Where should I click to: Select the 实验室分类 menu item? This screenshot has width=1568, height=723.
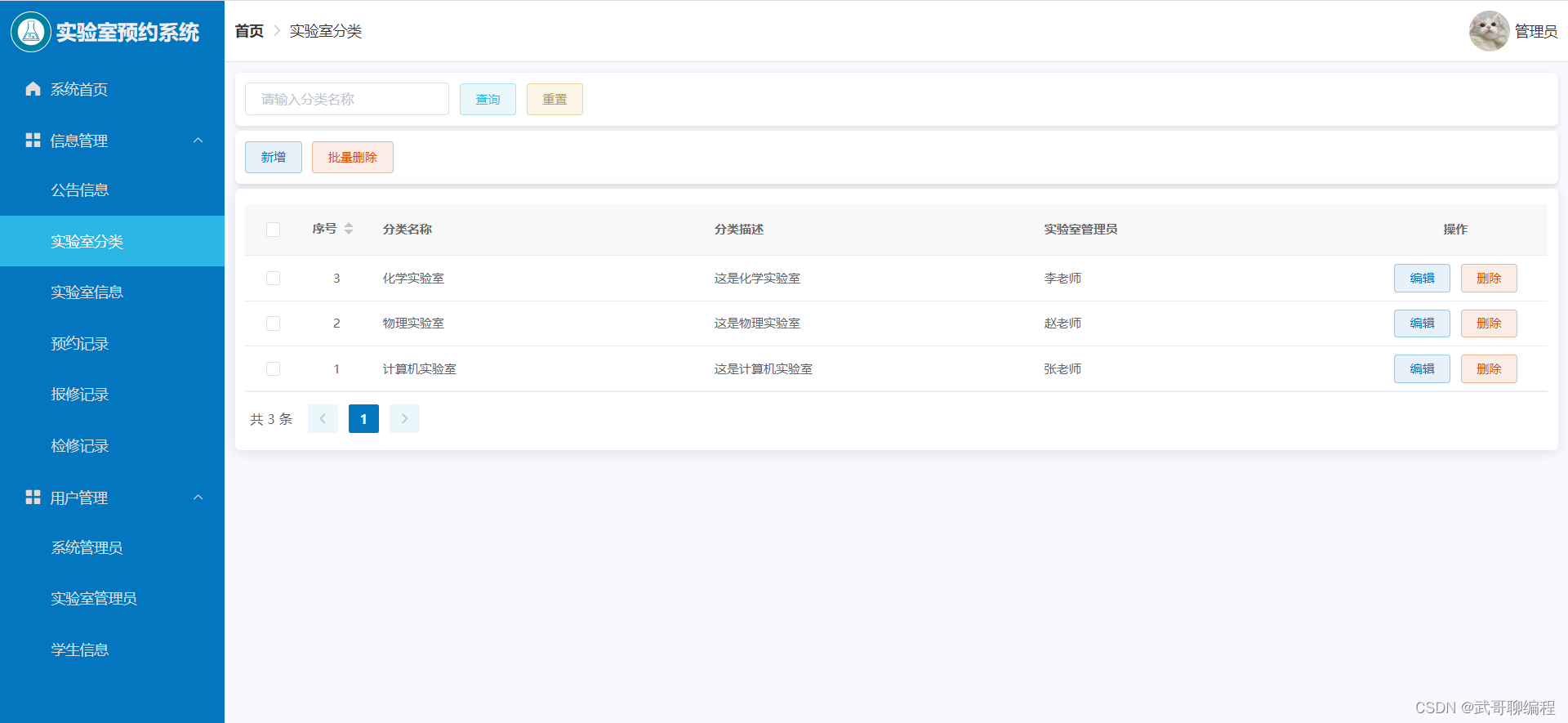(112, 241)
